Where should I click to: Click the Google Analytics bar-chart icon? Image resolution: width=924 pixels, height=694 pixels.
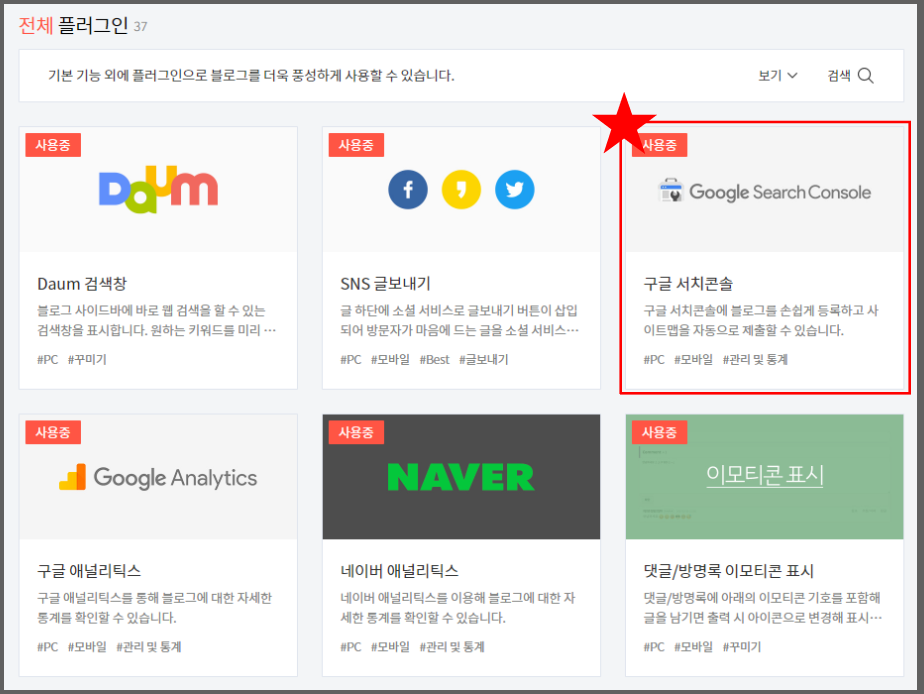(x=72, y=477)
